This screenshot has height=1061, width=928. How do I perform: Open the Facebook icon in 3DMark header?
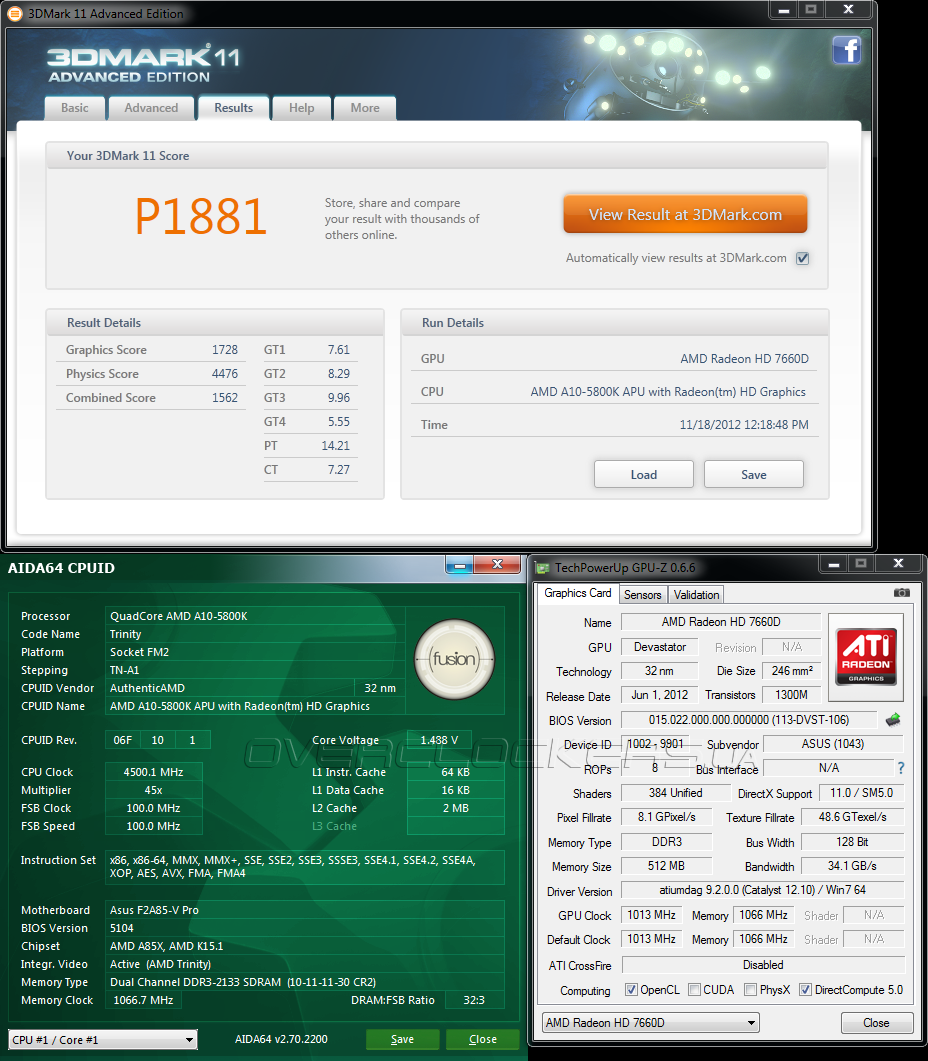[846, 50]
